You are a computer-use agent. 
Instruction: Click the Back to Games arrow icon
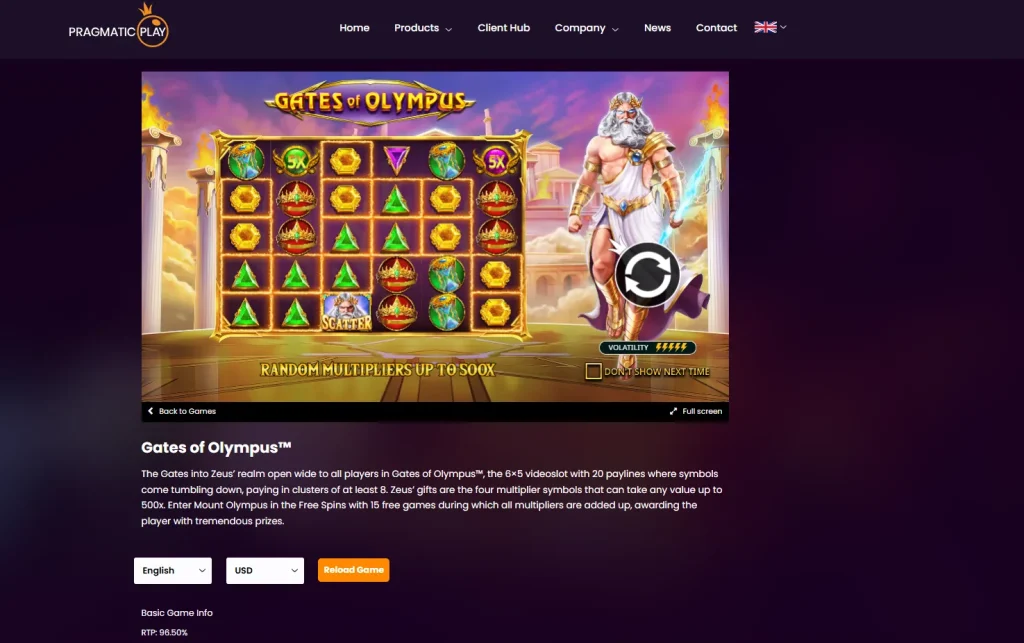(x=151, y=411)
